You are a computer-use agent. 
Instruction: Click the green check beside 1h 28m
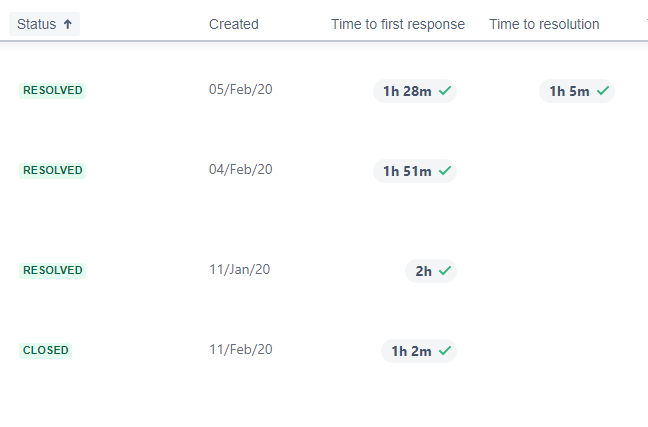(x=445, y=91)
